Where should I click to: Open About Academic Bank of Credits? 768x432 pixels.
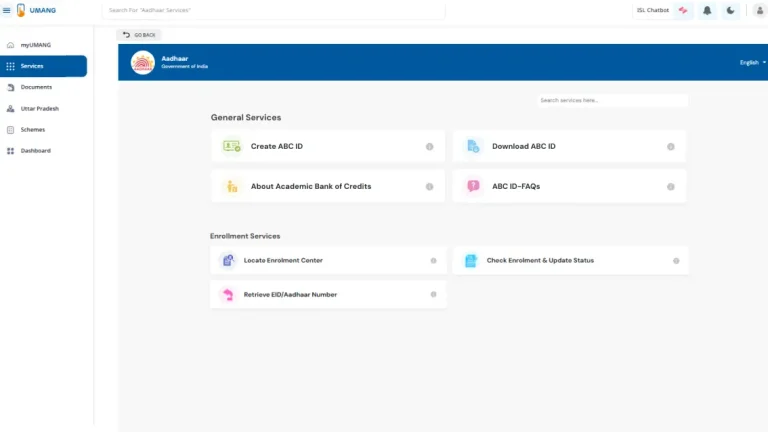(328, 186)
